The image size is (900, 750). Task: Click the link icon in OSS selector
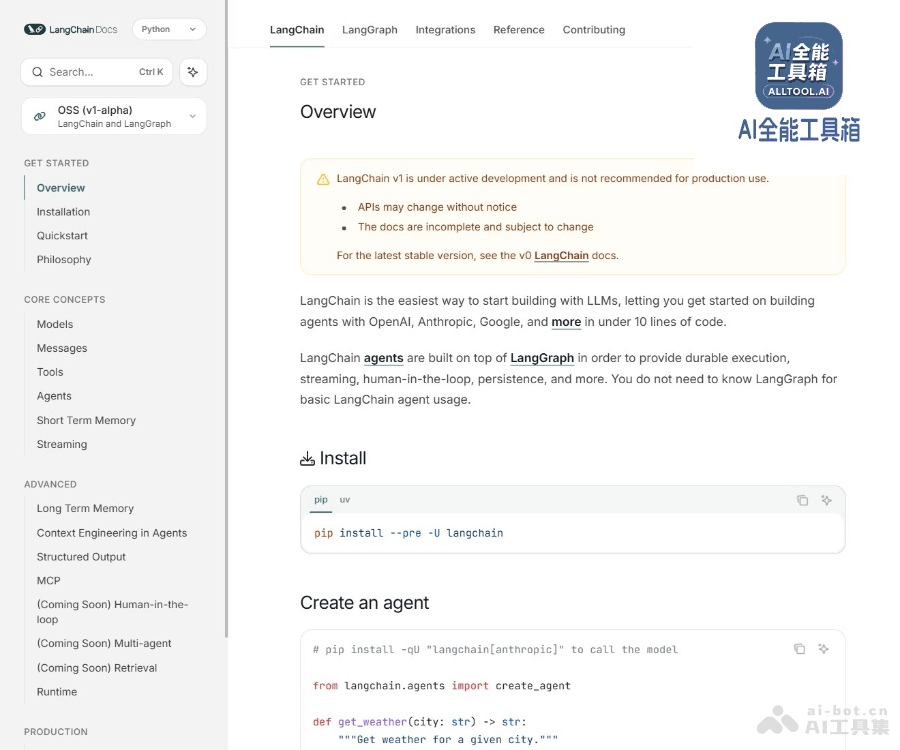[40, 116]
